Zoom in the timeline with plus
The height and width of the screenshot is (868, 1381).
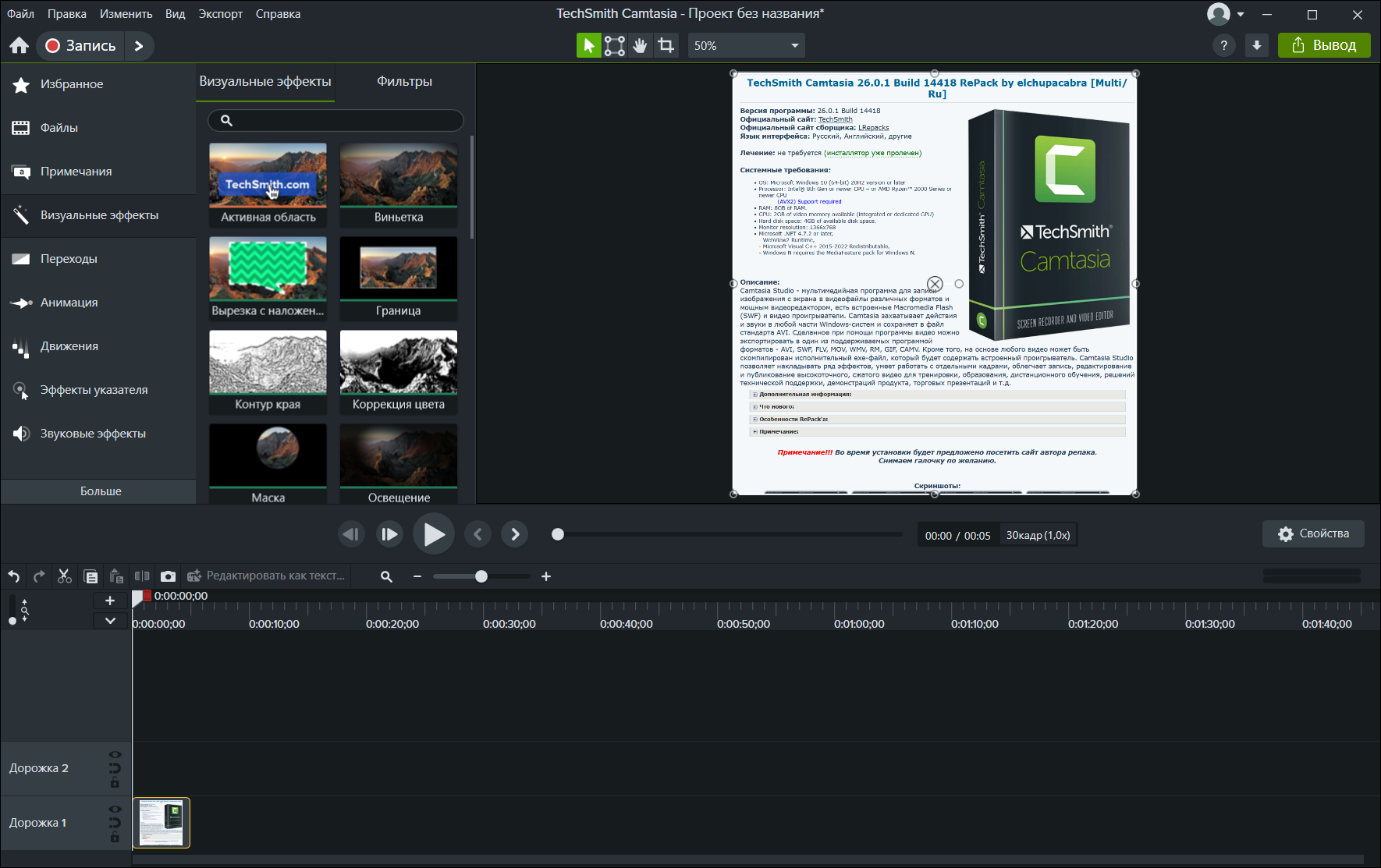click(x=546, y=577)
